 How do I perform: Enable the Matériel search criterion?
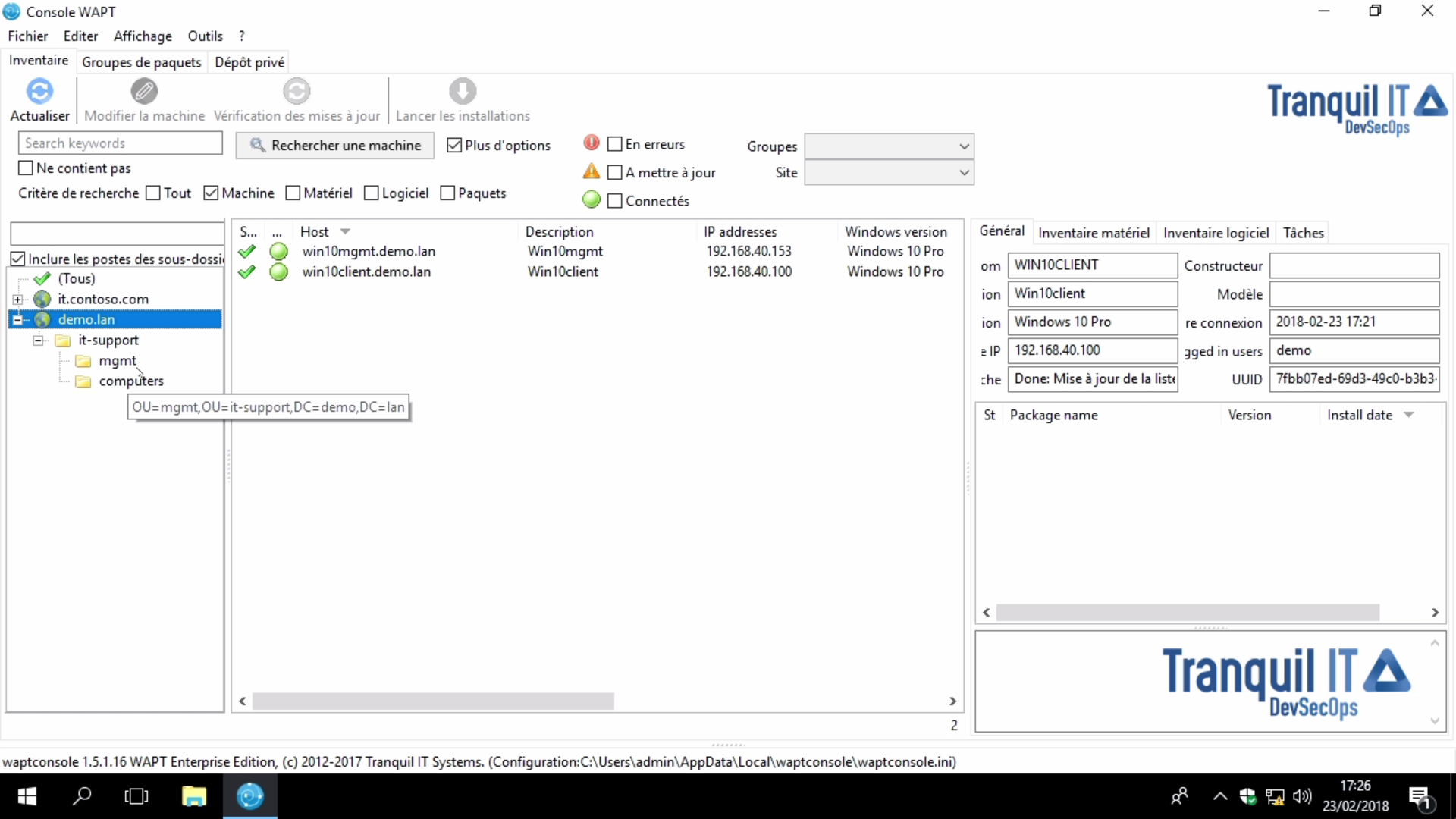(x=293, y=193)
